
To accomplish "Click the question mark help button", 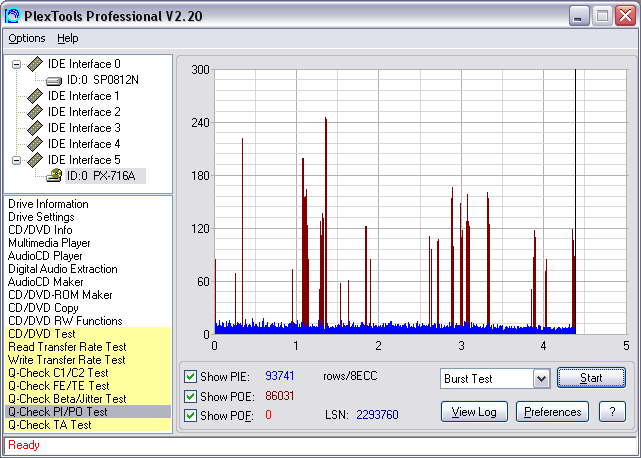I will tap(612, 412).
